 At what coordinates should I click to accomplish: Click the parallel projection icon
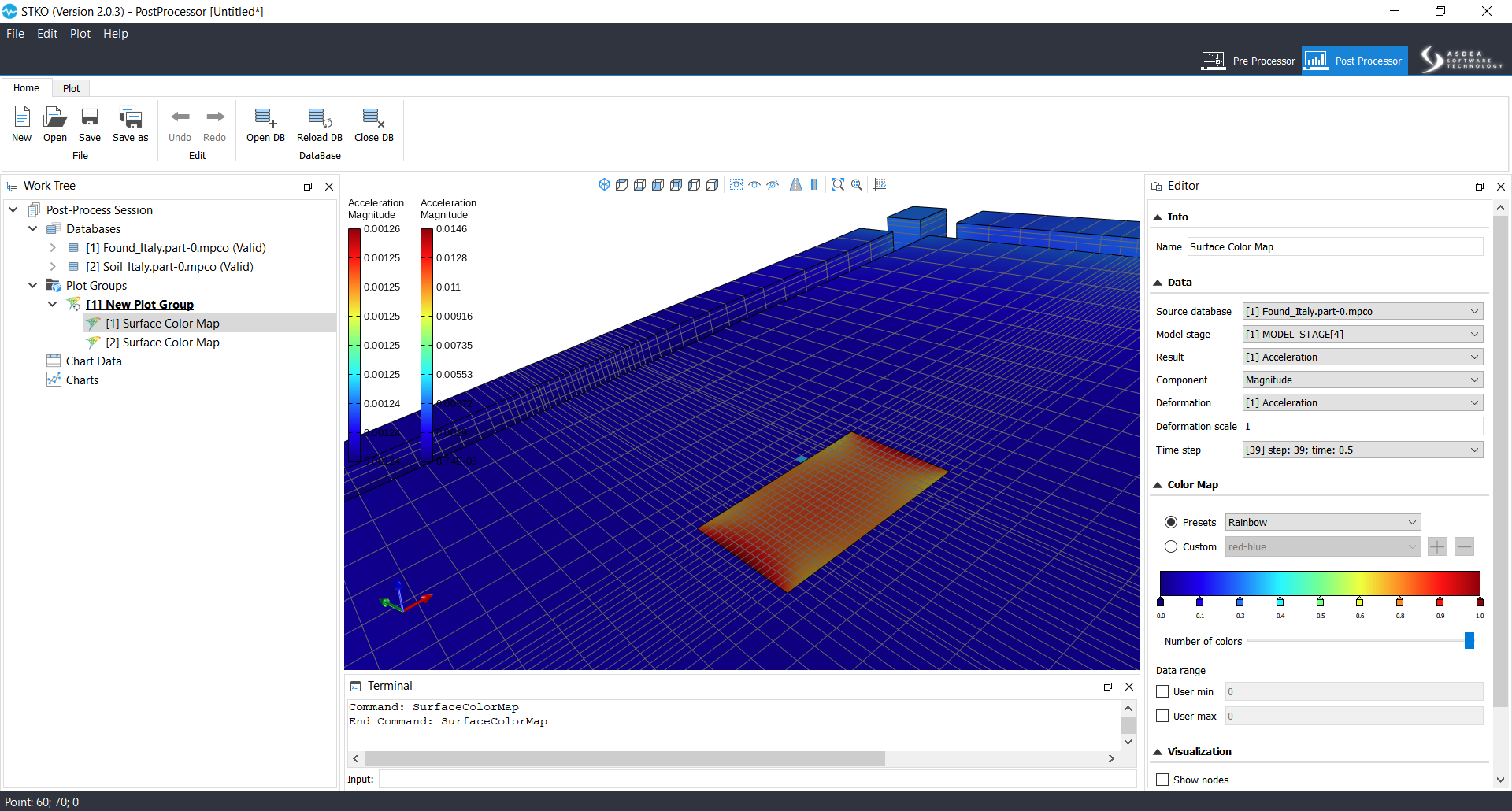pyautogui.click(x=814, y=184)
